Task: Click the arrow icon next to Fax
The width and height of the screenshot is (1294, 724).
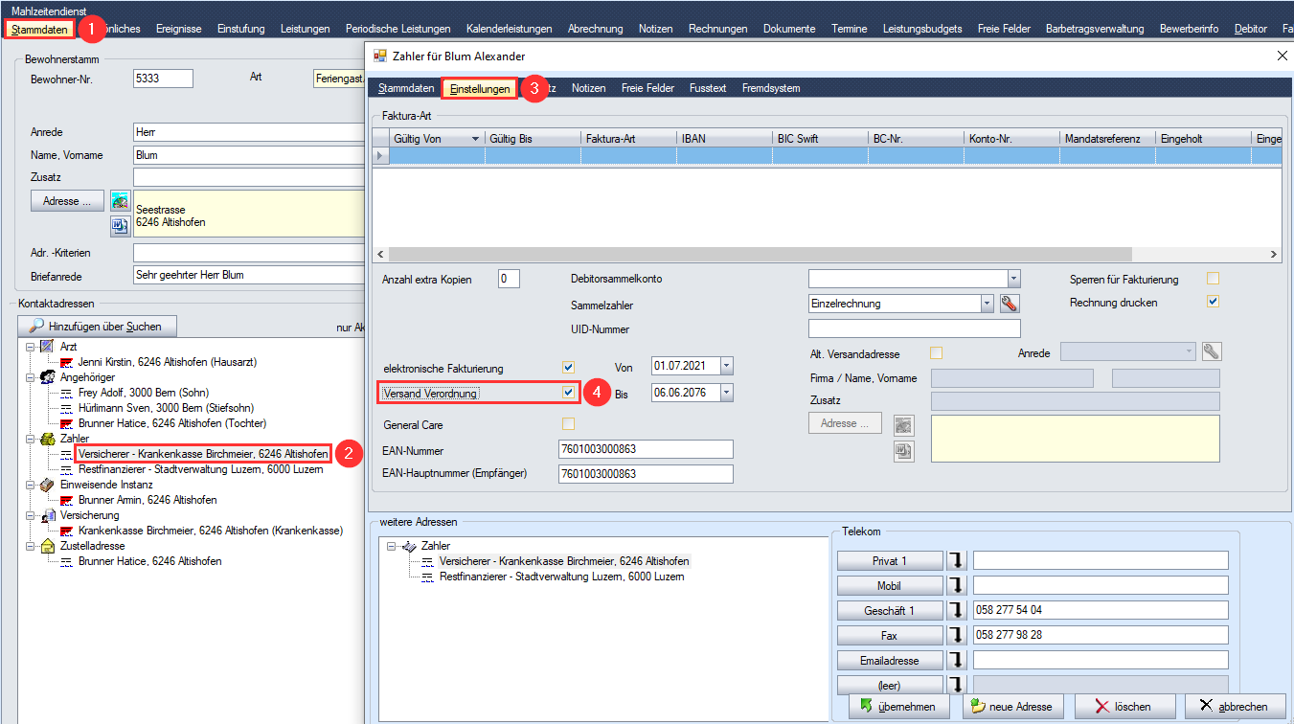Action: tap(957, 635)
